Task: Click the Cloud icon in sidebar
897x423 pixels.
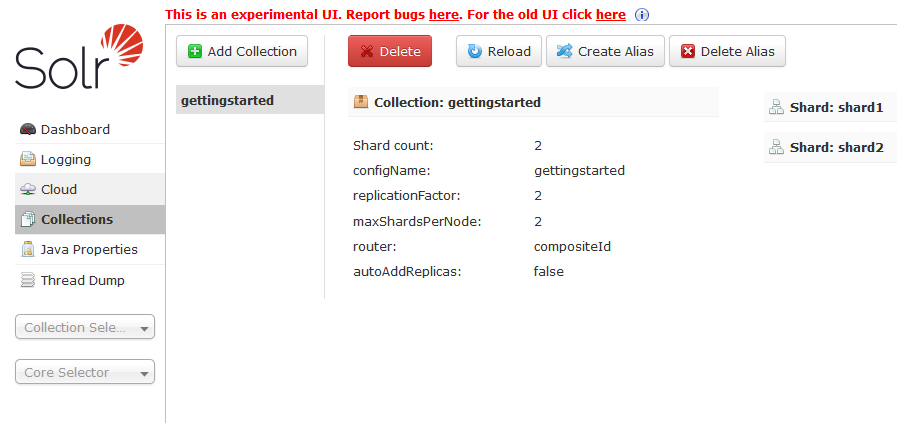Action: [x=27, y=189]
